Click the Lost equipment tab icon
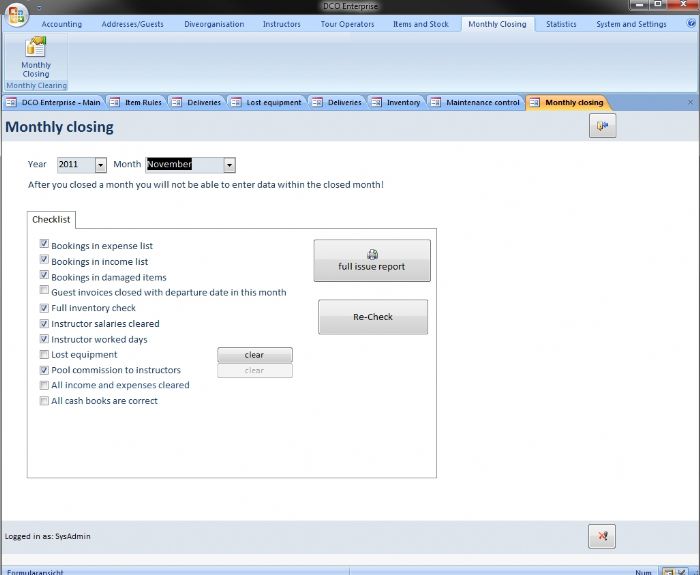The width and height of the screenshot is (700, 575). tap(235, 102)
